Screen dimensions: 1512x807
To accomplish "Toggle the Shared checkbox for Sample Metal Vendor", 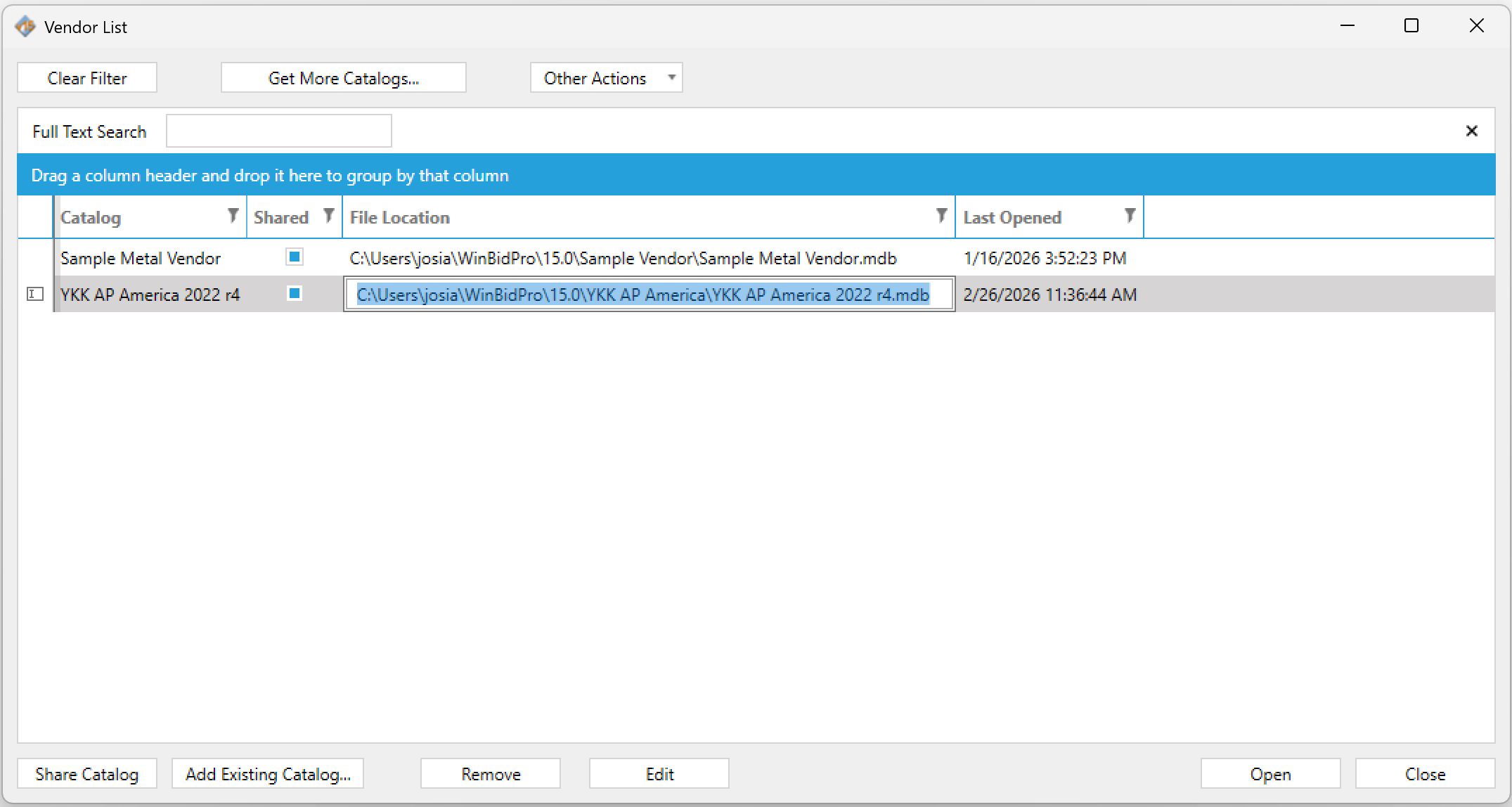I will [294, 257].
